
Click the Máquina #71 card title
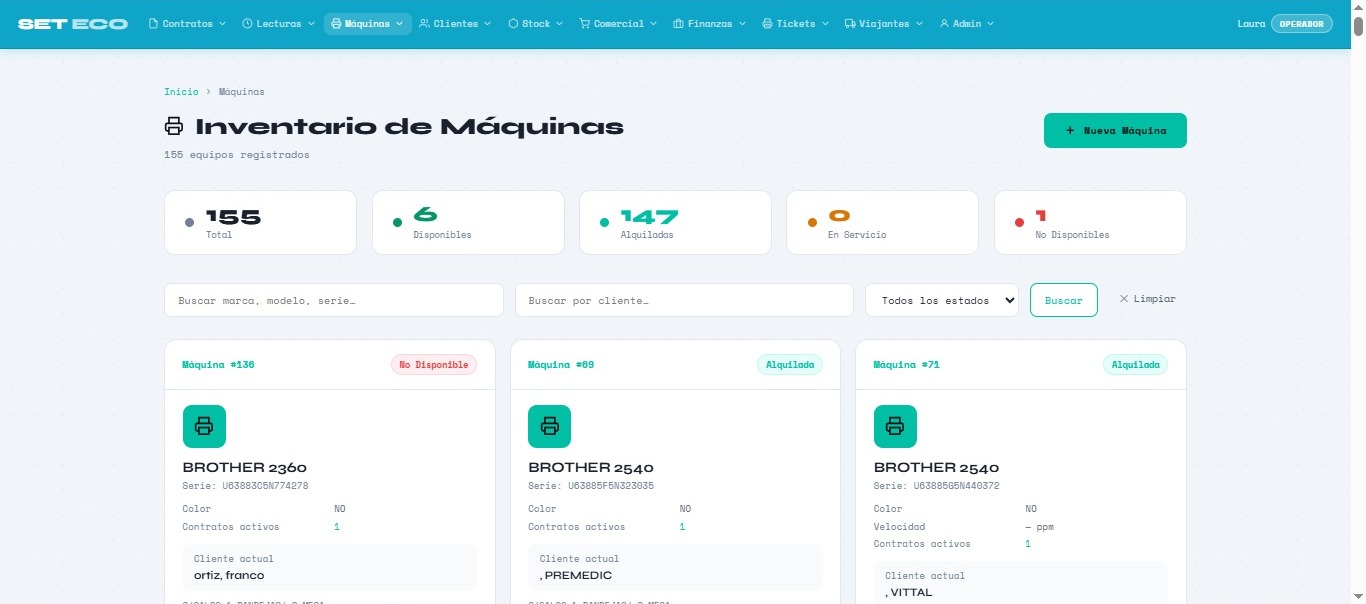(907, 365)
